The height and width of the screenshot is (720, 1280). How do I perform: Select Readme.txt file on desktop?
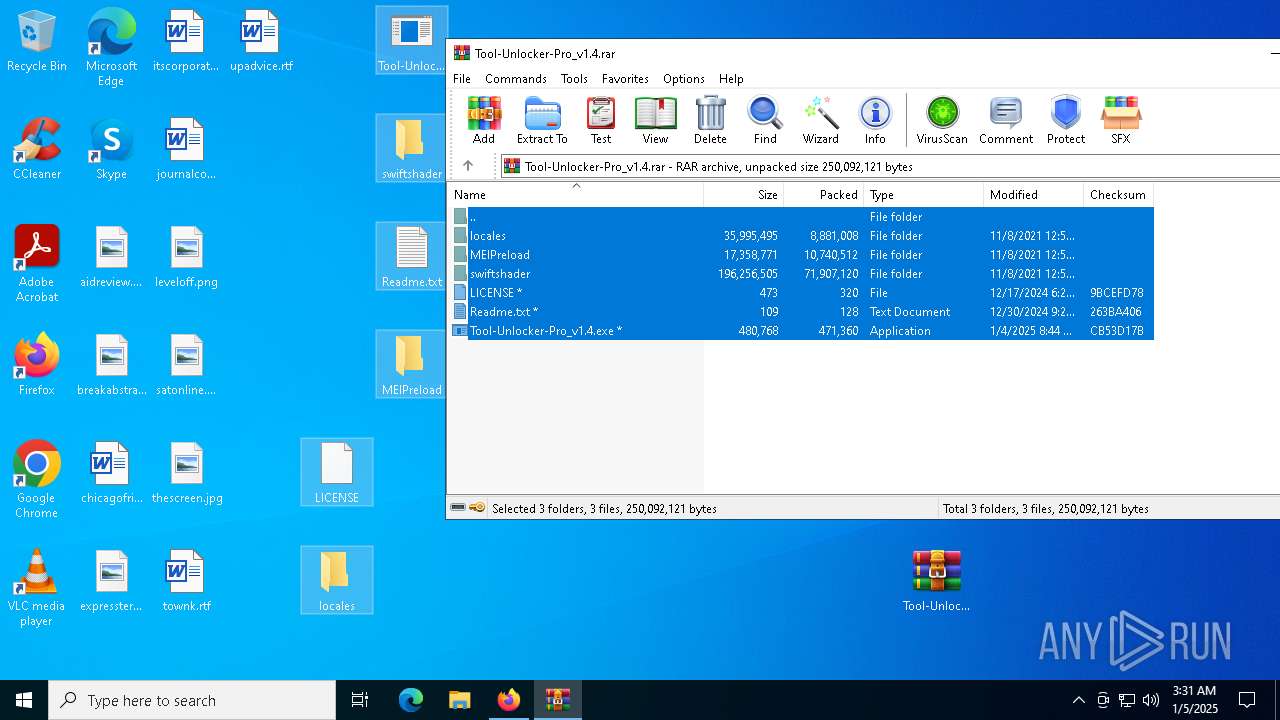tap(411, 256)
